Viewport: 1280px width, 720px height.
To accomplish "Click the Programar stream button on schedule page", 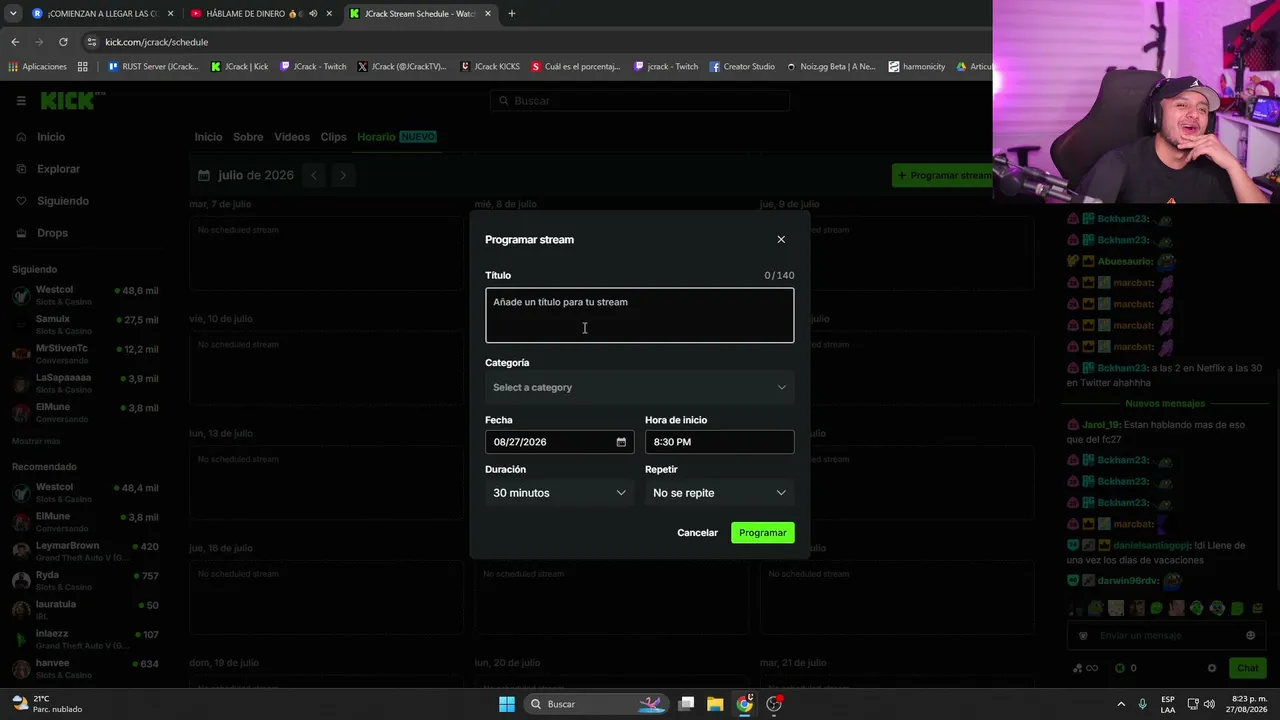I will pos(944,175).
